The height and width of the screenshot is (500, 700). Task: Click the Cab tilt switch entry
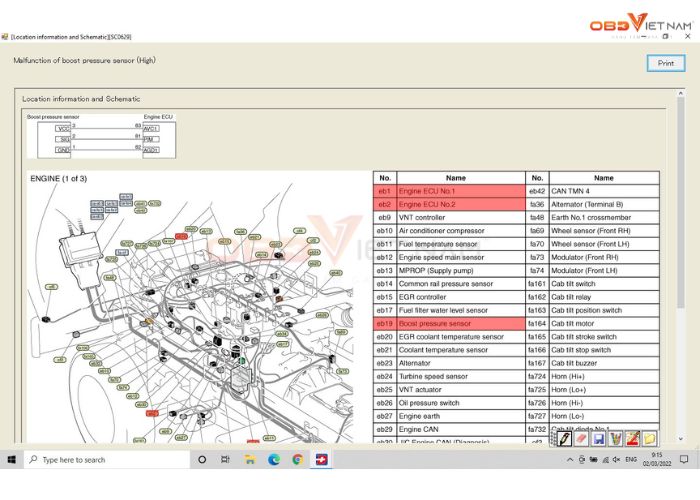click(x=573, y=284)
